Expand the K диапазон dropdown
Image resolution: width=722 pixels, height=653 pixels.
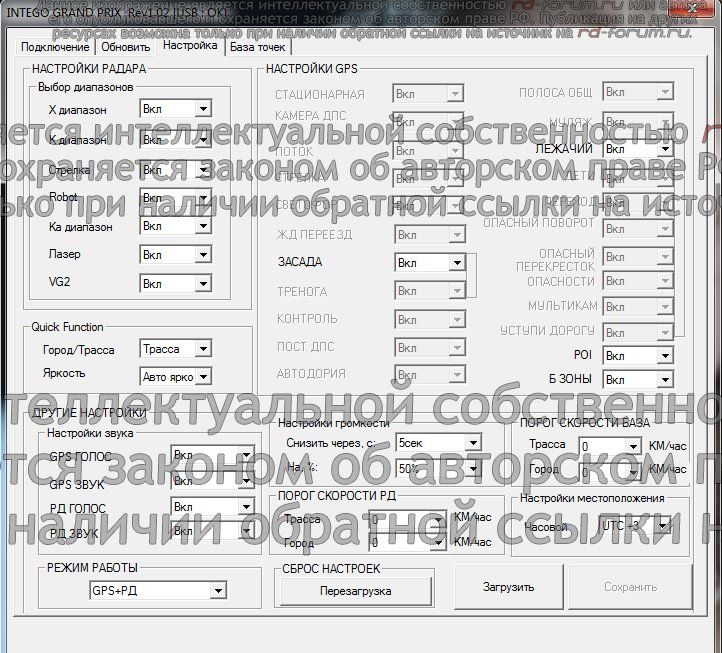[175, 139]
